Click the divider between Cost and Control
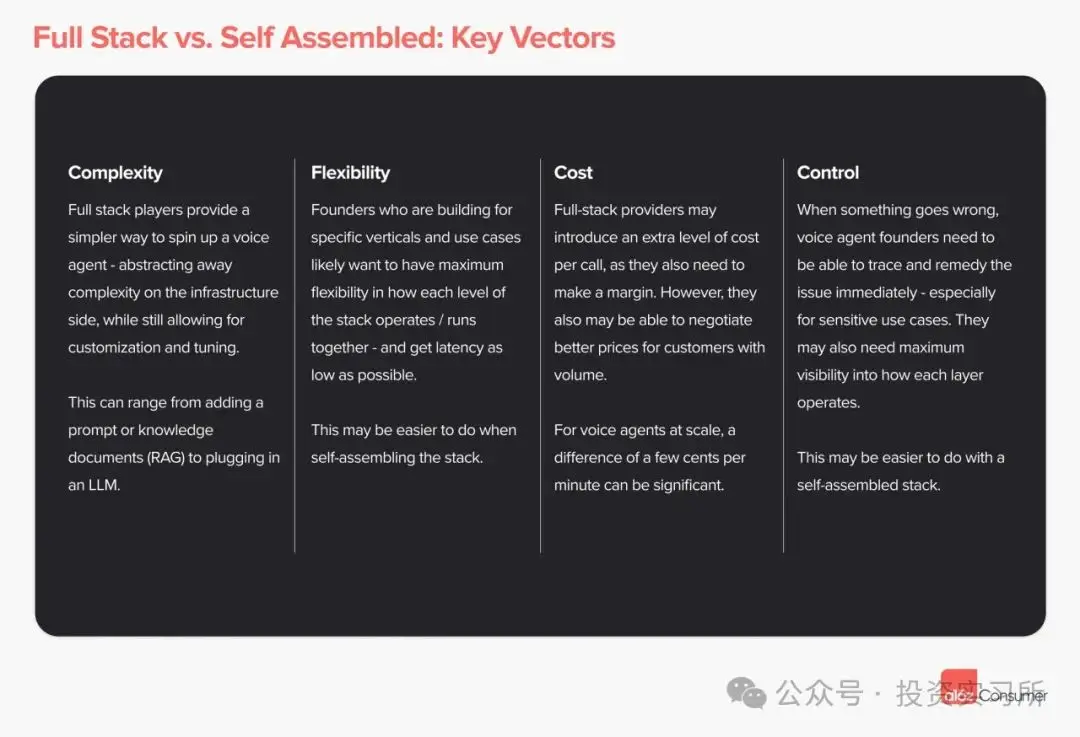 (x=783, y=355)
